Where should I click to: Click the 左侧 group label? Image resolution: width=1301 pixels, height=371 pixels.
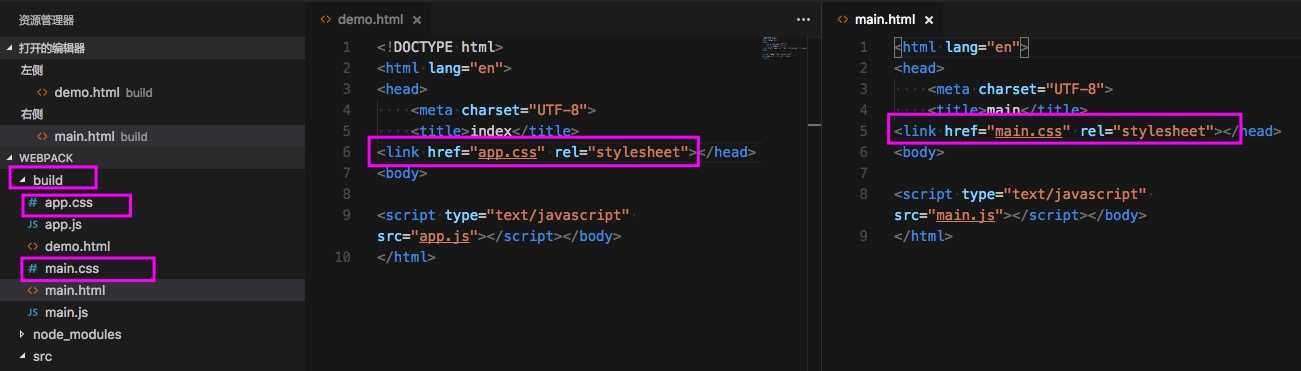(32, 70)
